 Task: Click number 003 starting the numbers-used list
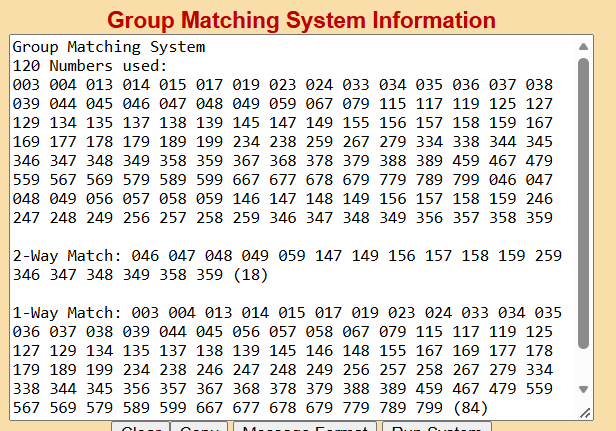[26, 85]
